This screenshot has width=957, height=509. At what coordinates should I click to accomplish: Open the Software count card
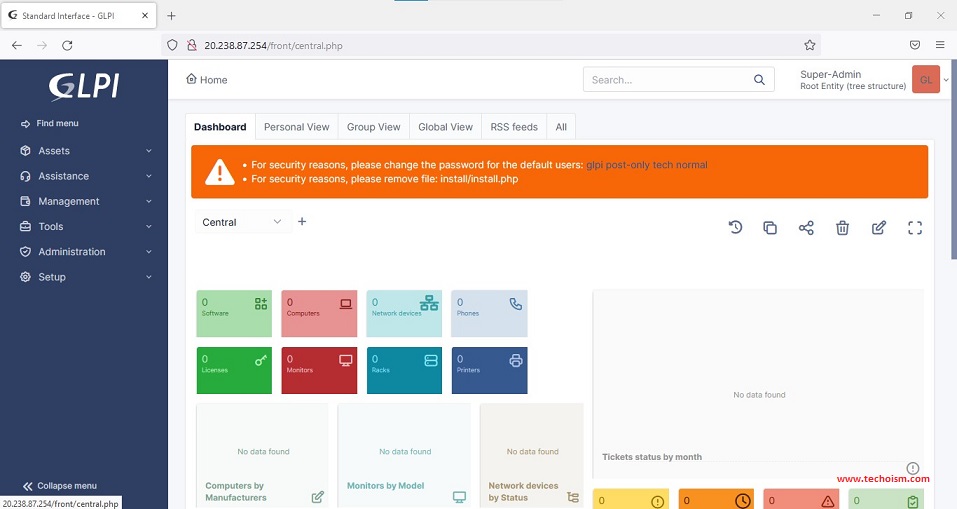pyautogui.click(x=234, y=314)
